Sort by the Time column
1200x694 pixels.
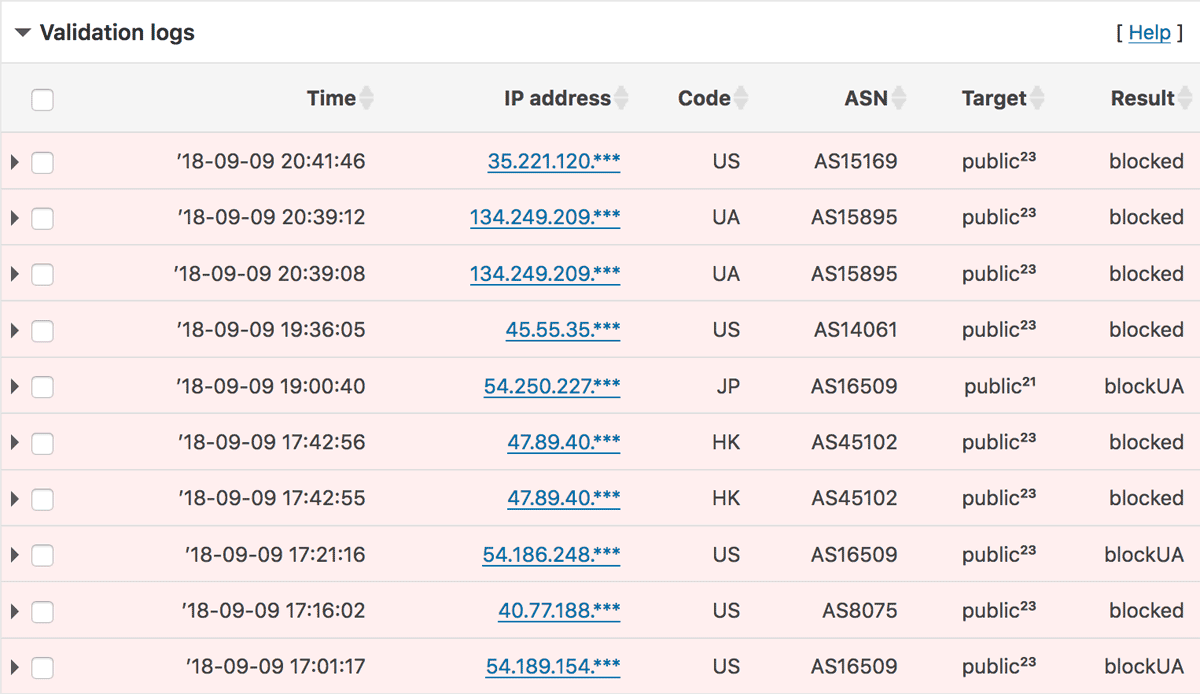tap(367, 98)
